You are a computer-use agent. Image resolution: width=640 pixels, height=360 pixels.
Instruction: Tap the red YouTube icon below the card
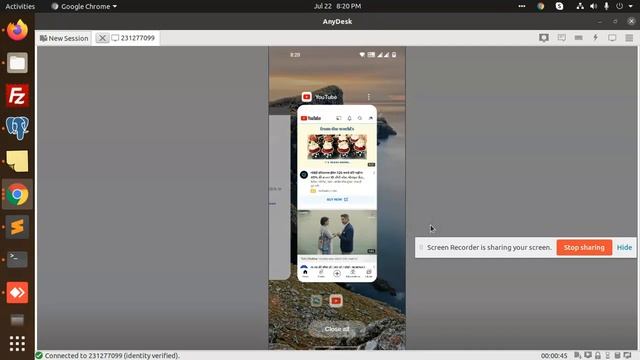(x=336, y=301)
